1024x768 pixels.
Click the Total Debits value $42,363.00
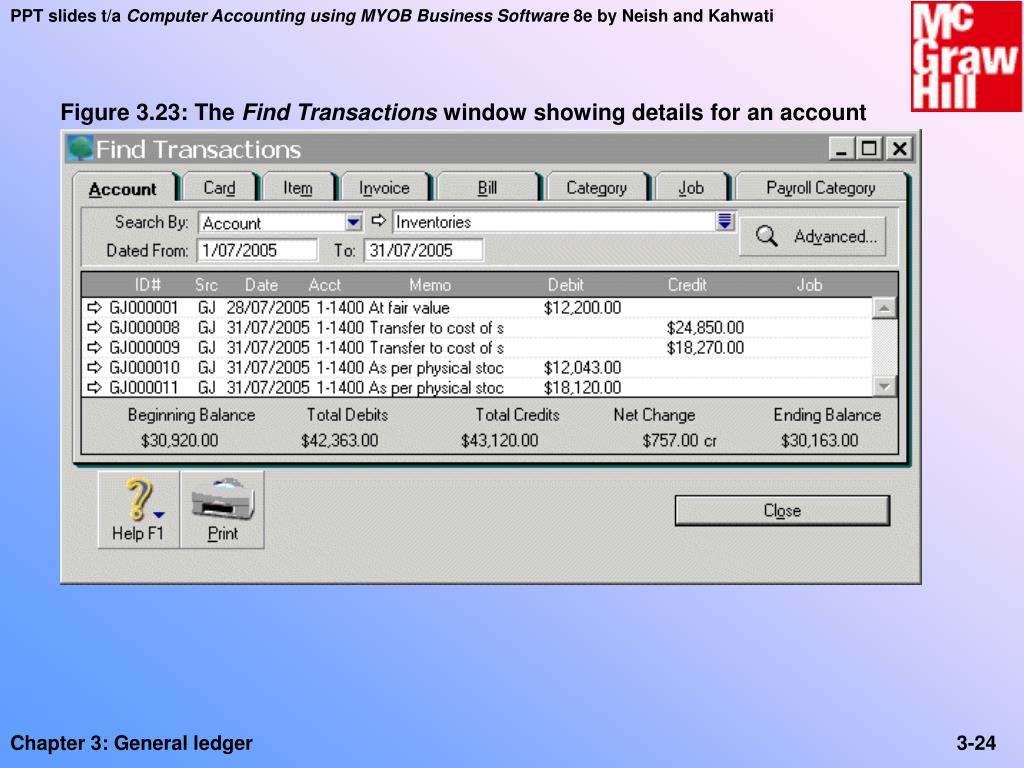click(340, 441)
